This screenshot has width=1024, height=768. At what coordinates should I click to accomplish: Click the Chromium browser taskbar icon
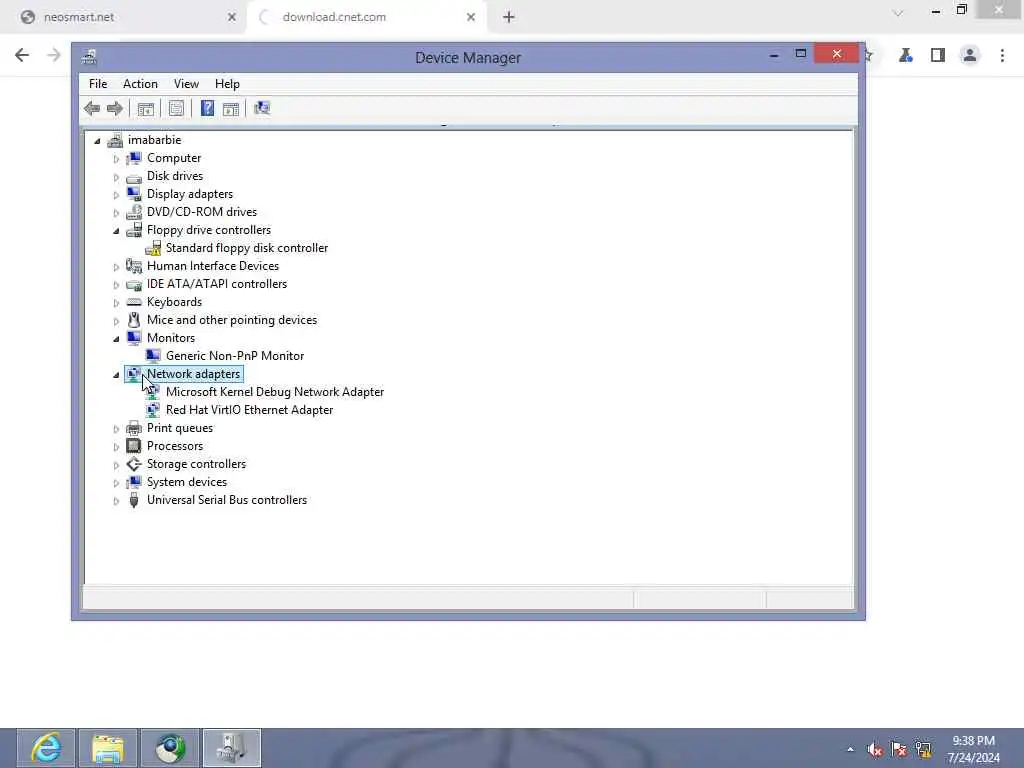[x=170, y=748]
